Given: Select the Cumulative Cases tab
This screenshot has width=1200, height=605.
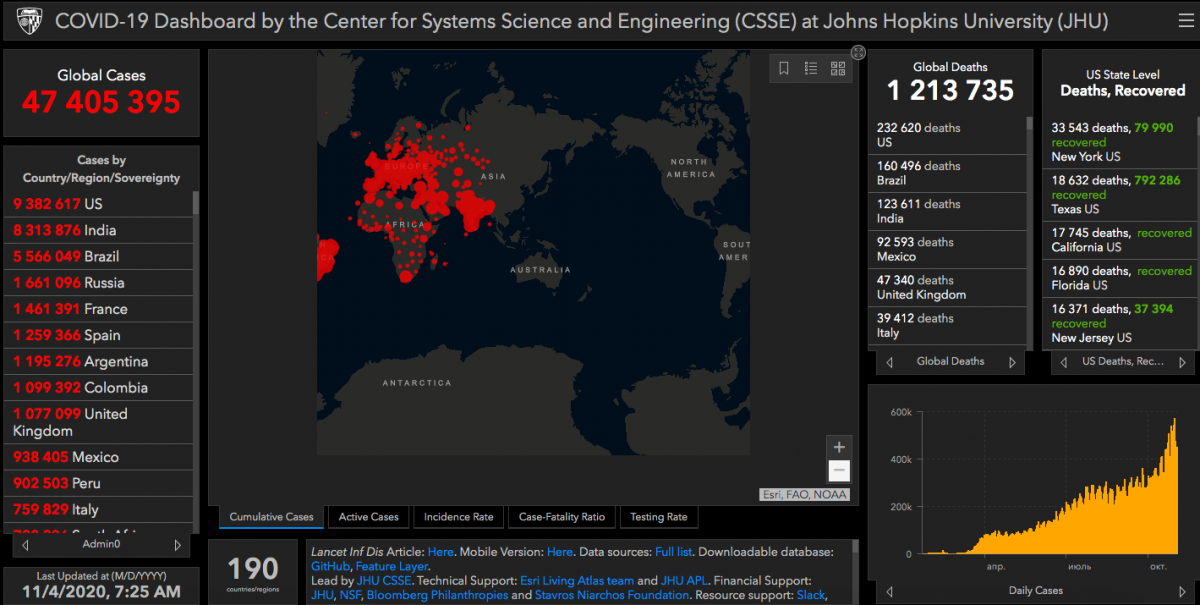Looking at the screenshot, I should tap(272, 517).
